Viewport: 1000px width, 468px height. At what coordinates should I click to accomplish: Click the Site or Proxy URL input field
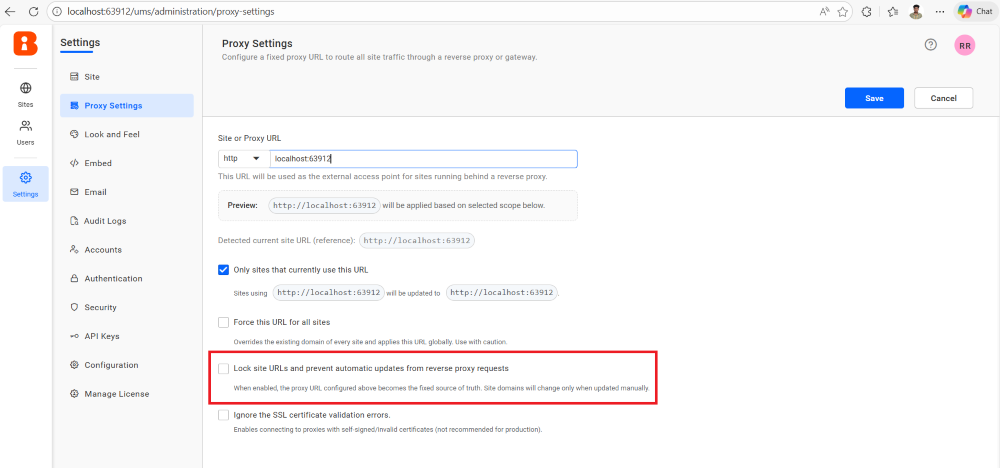(423, 159)
